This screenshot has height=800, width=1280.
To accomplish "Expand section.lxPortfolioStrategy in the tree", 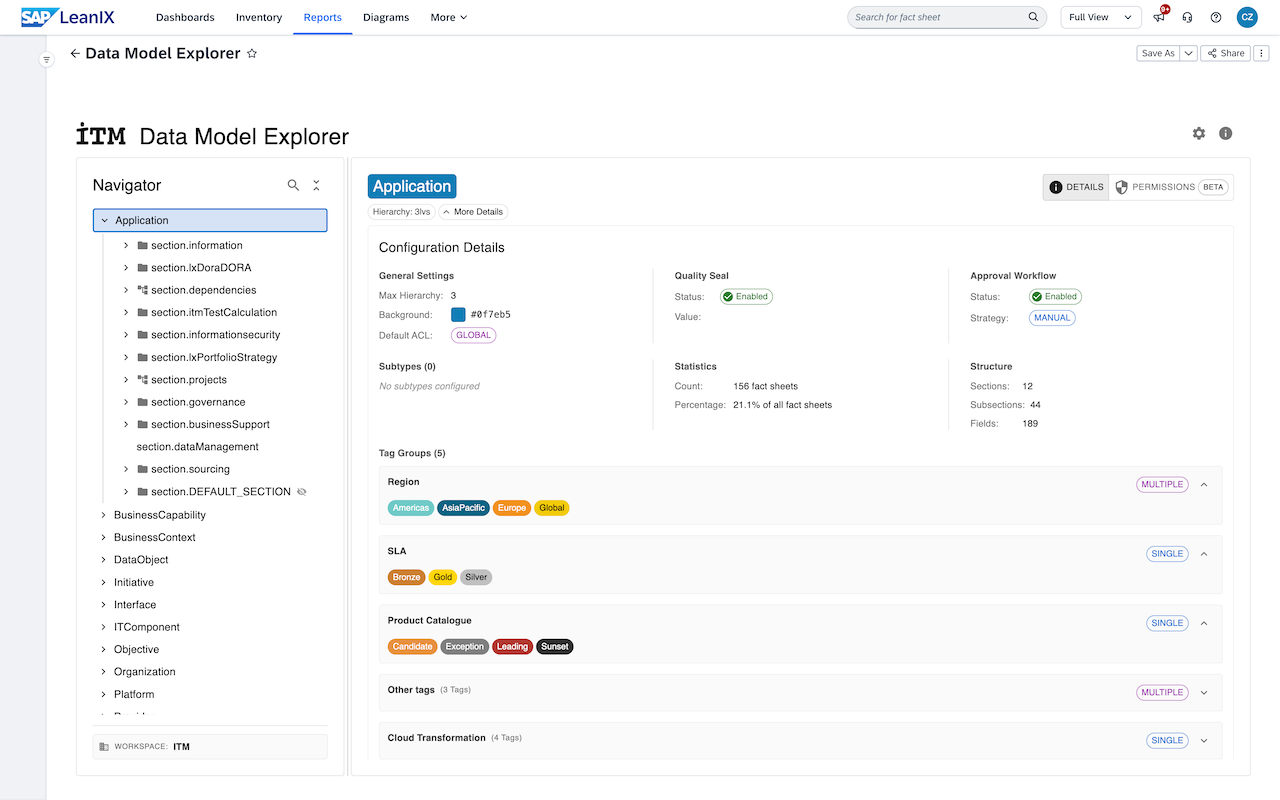I will pos(126,357).
